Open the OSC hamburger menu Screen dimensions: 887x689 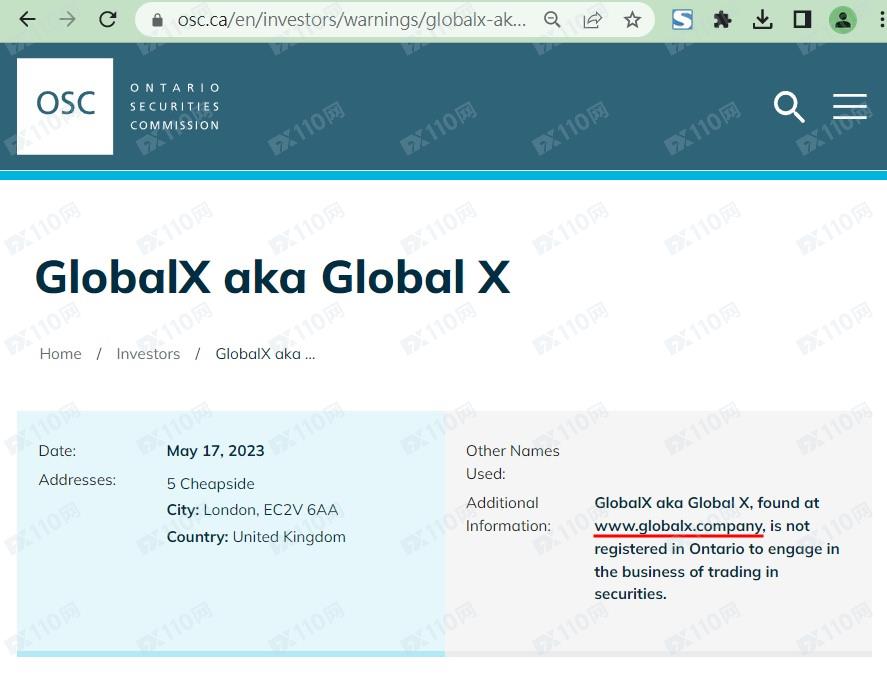[x=850, y=106]
